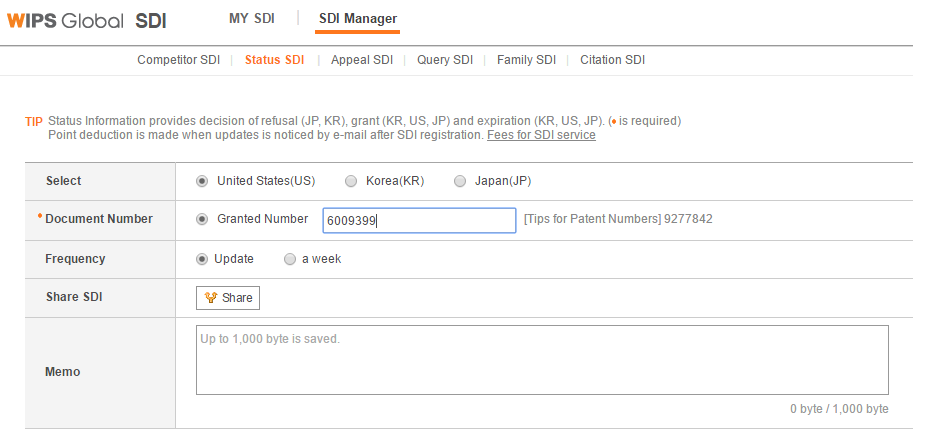Viewport: 925px width, 438px height.
Task: Pick the Japan(JP) radio option
Action: pos(460,181)
